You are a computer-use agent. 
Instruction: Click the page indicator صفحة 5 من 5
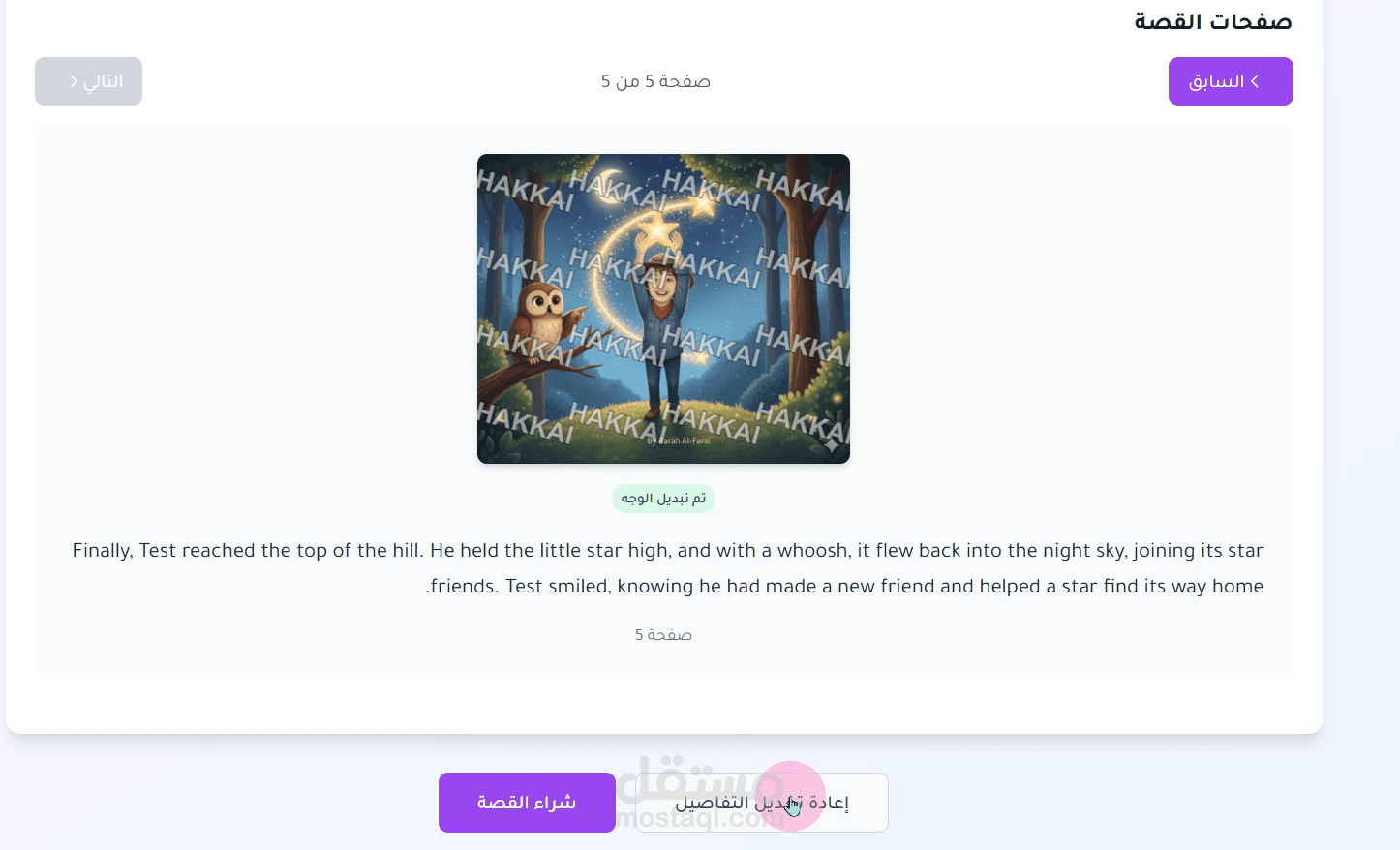tap(655, 81)
